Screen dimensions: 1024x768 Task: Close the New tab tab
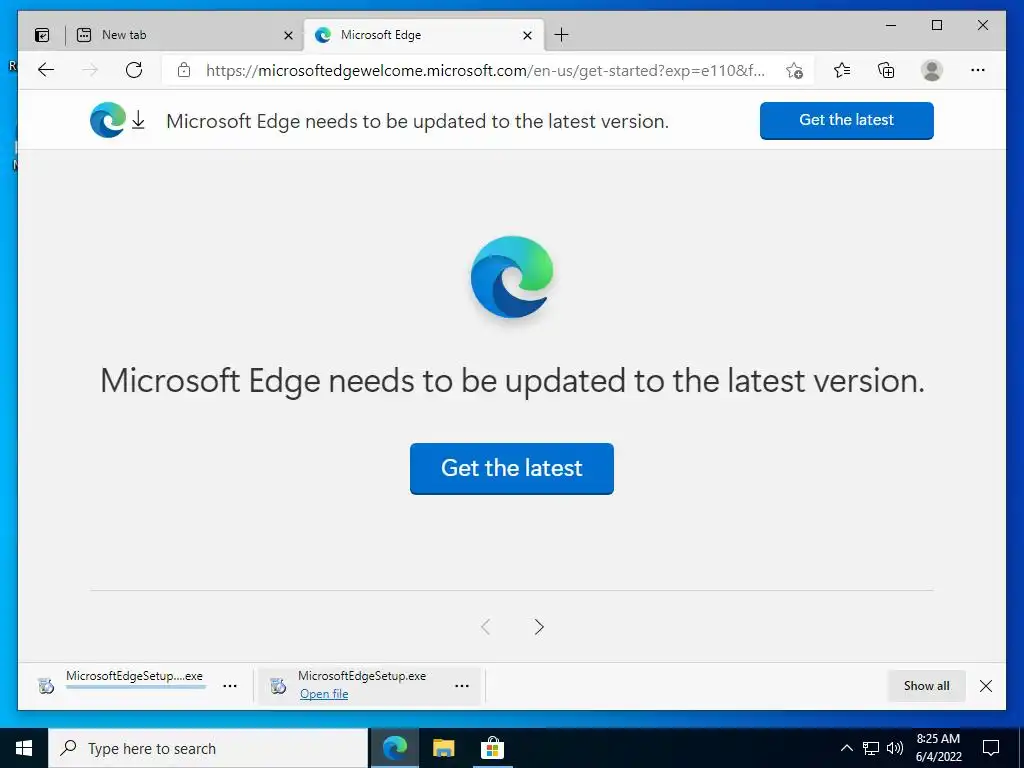288,35
